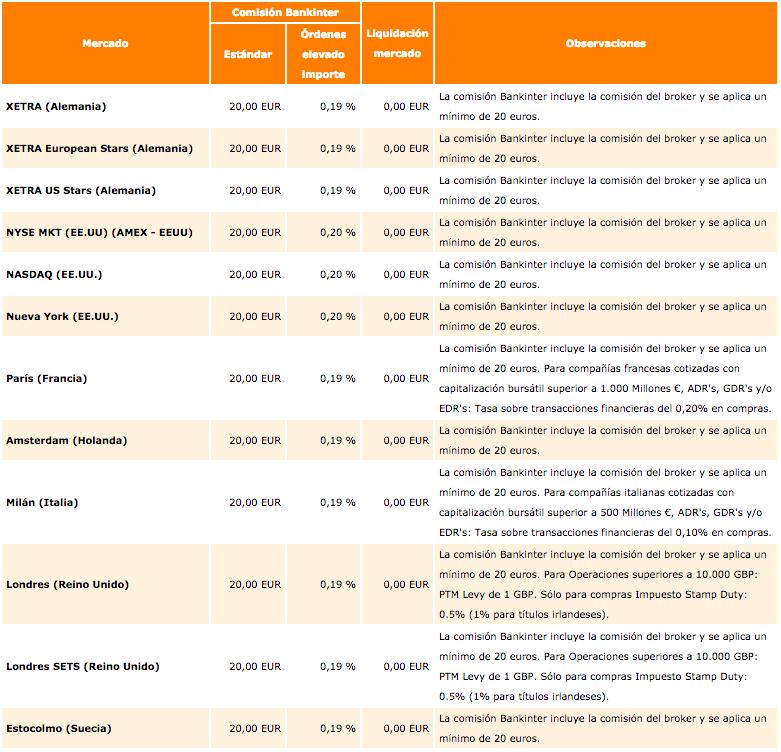Click the Estándar column header

click(248, 54)
